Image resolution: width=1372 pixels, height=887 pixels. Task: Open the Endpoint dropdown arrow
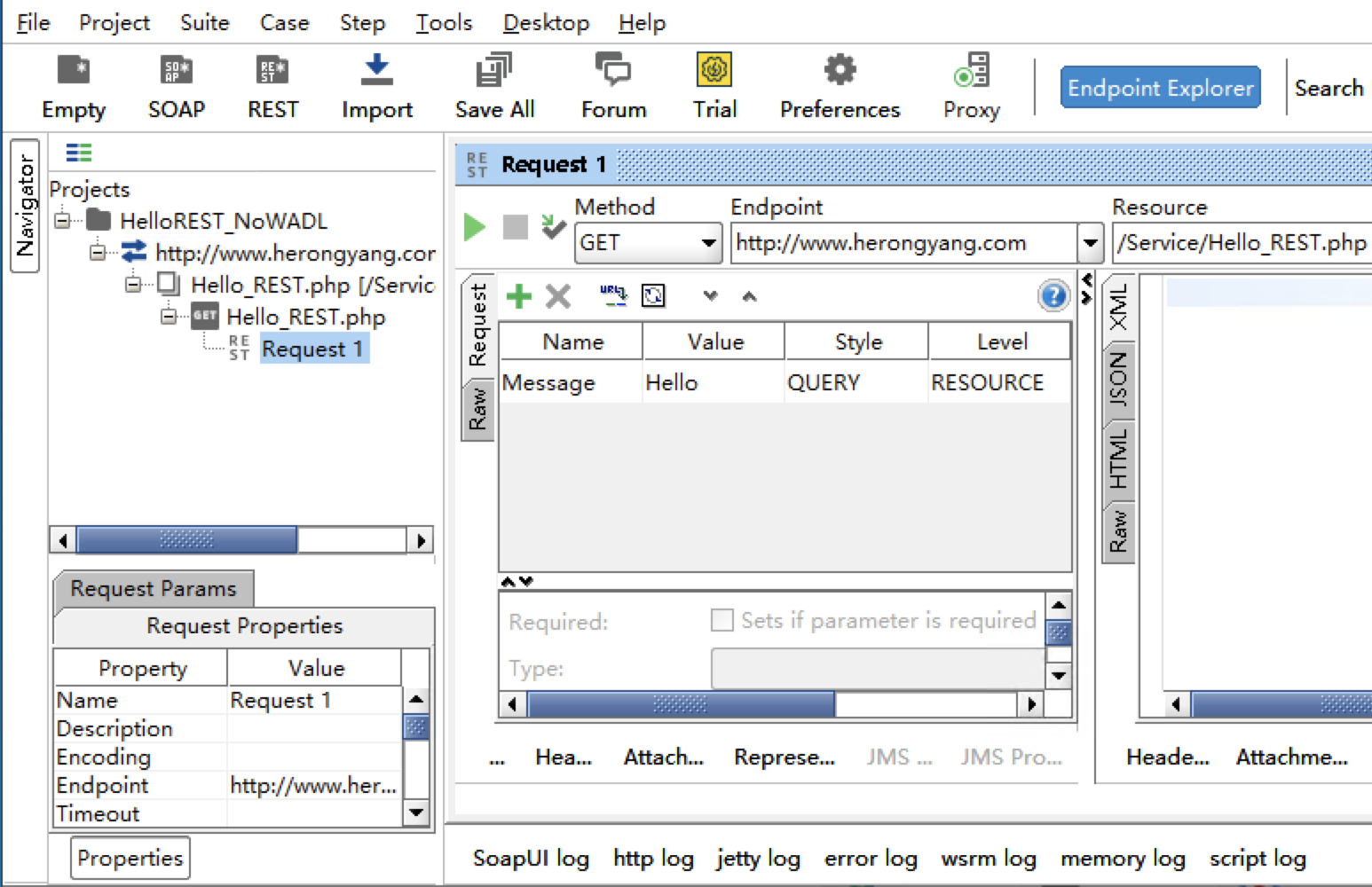point(1090,242)
